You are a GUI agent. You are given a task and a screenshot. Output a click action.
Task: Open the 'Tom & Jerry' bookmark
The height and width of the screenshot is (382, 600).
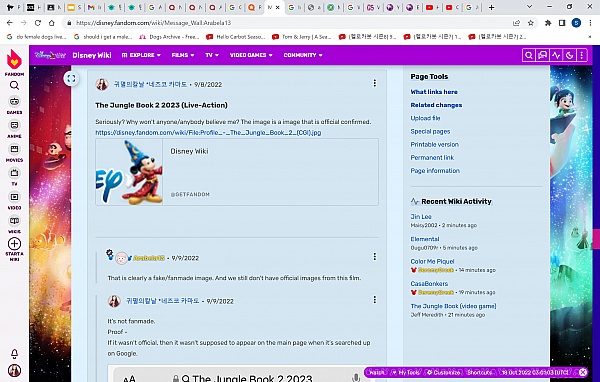302,37
